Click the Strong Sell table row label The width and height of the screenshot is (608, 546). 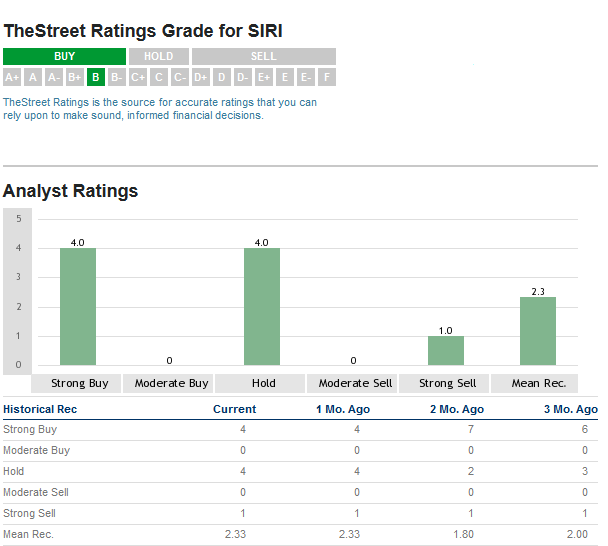click(29, 513)
